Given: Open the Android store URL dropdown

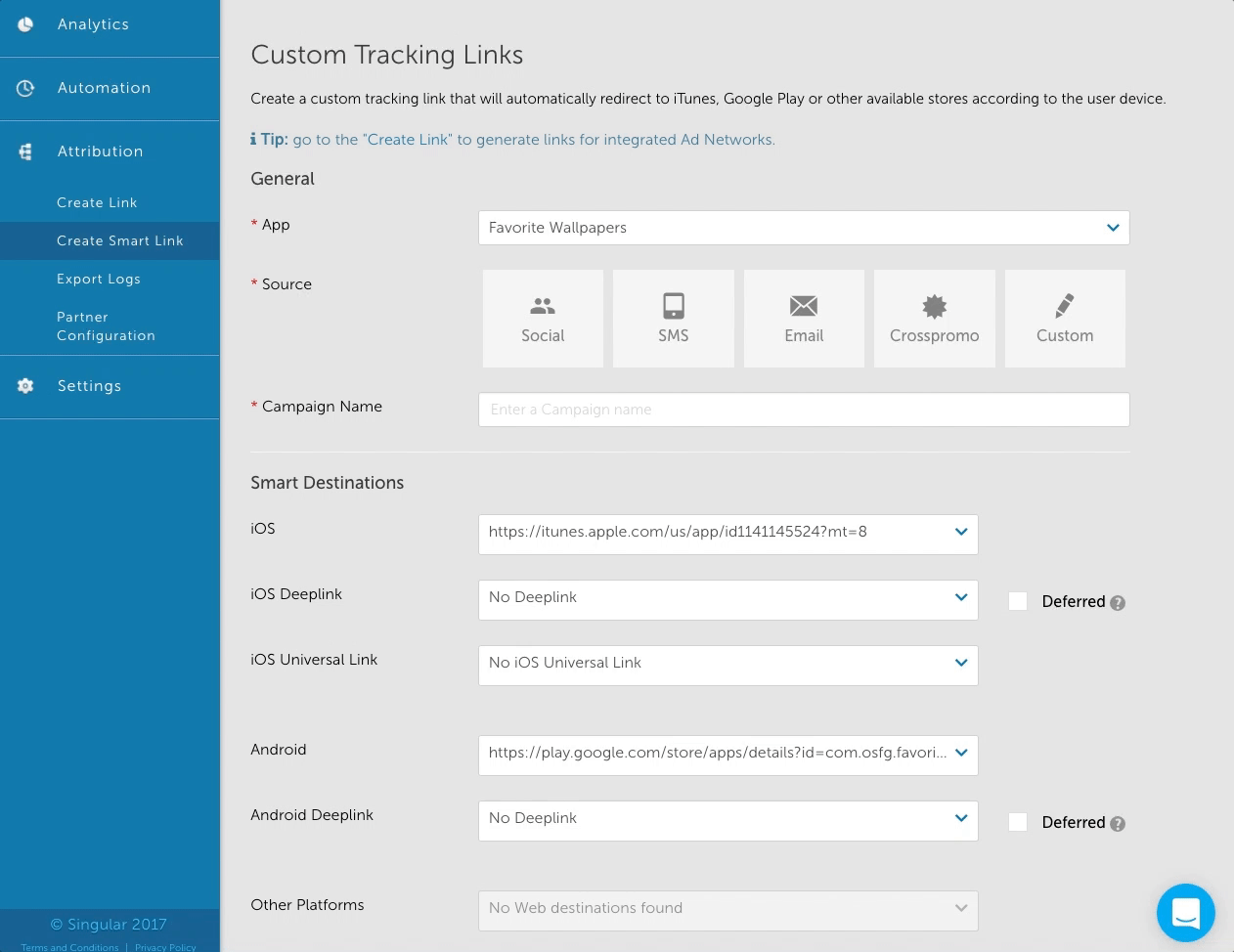Looking at the screenshot, I should pos(727,754).
